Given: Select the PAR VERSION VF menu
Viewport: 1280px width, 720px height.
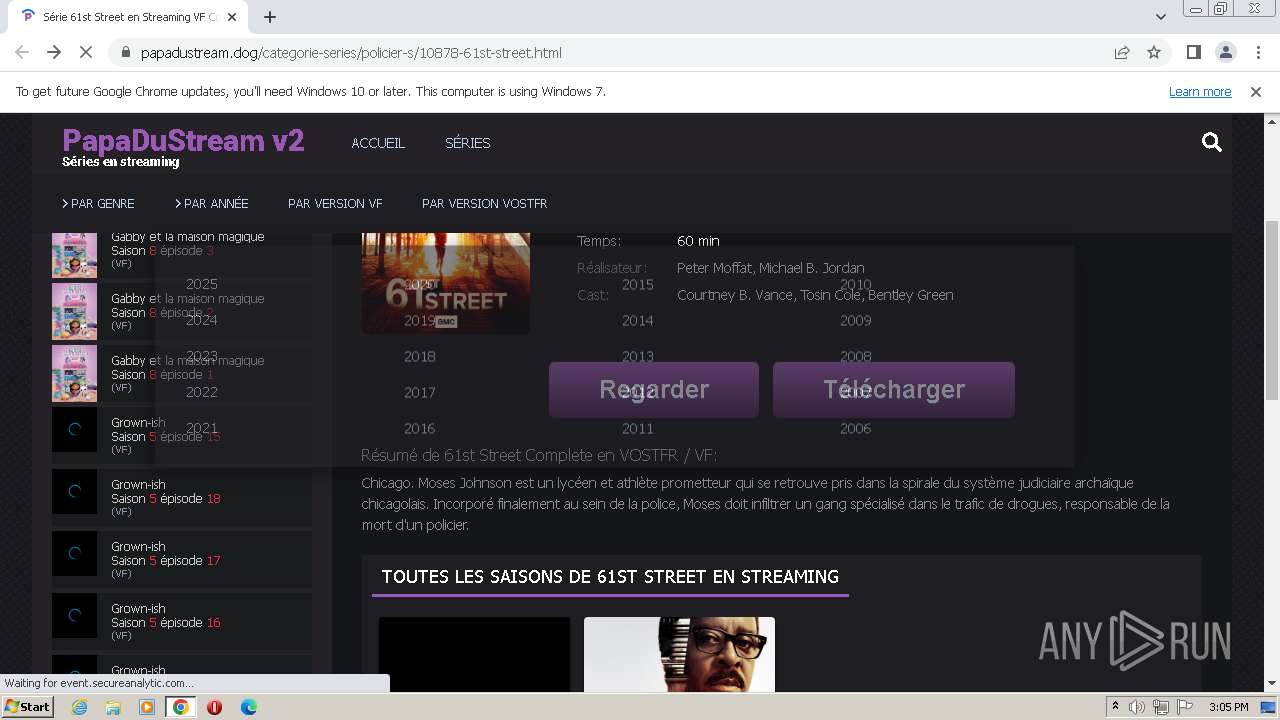Looking at the screenshot, I should pyautogui.click(x=335, y=203).
